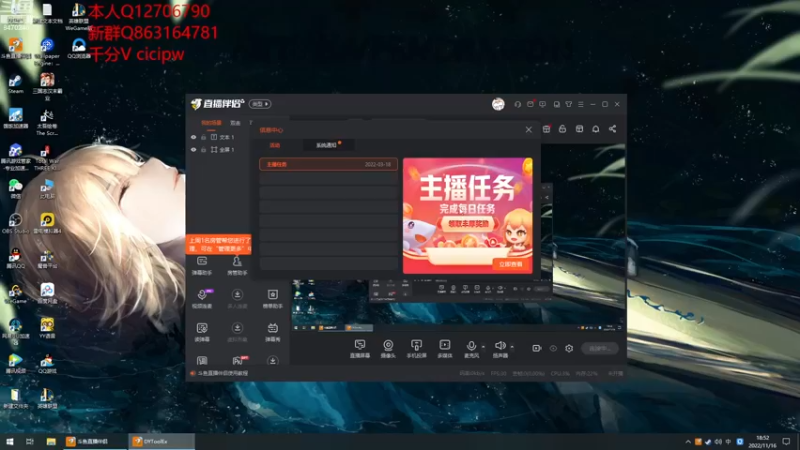The width and height of the screenshot is (800, 450).
Task: Click the orange room manager notice tooltip
Action: click(x=218, y=244)
